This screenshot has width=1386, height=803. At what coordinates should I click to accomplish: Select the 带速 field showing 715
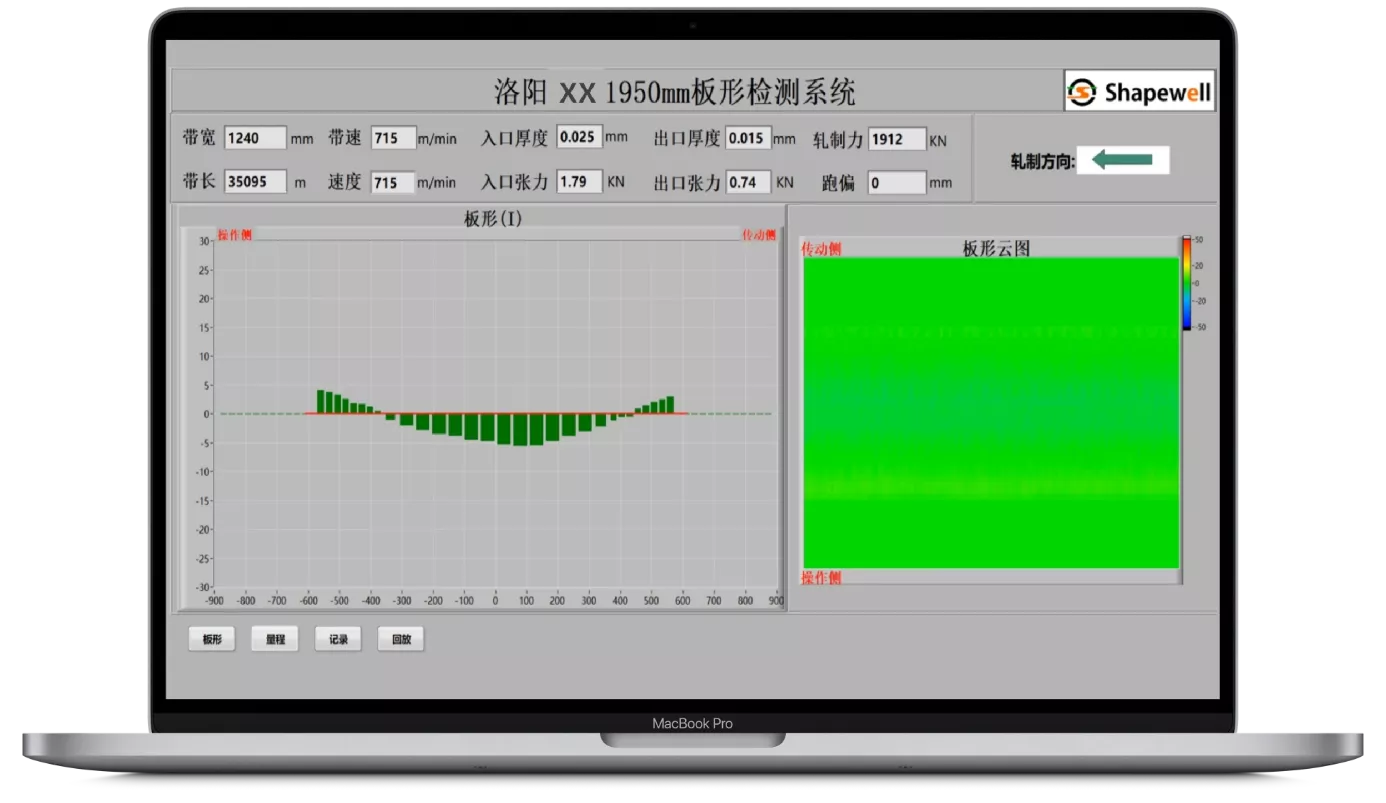pos(393,139)
